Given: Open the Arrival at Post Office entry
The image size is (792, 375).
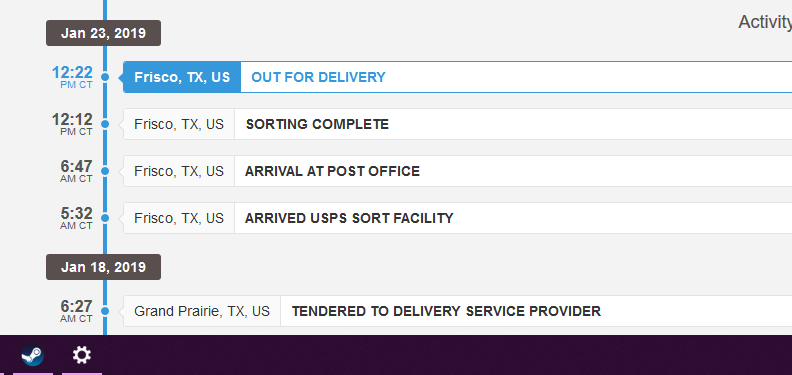Looking at the screenshot, I should (457, 171).
